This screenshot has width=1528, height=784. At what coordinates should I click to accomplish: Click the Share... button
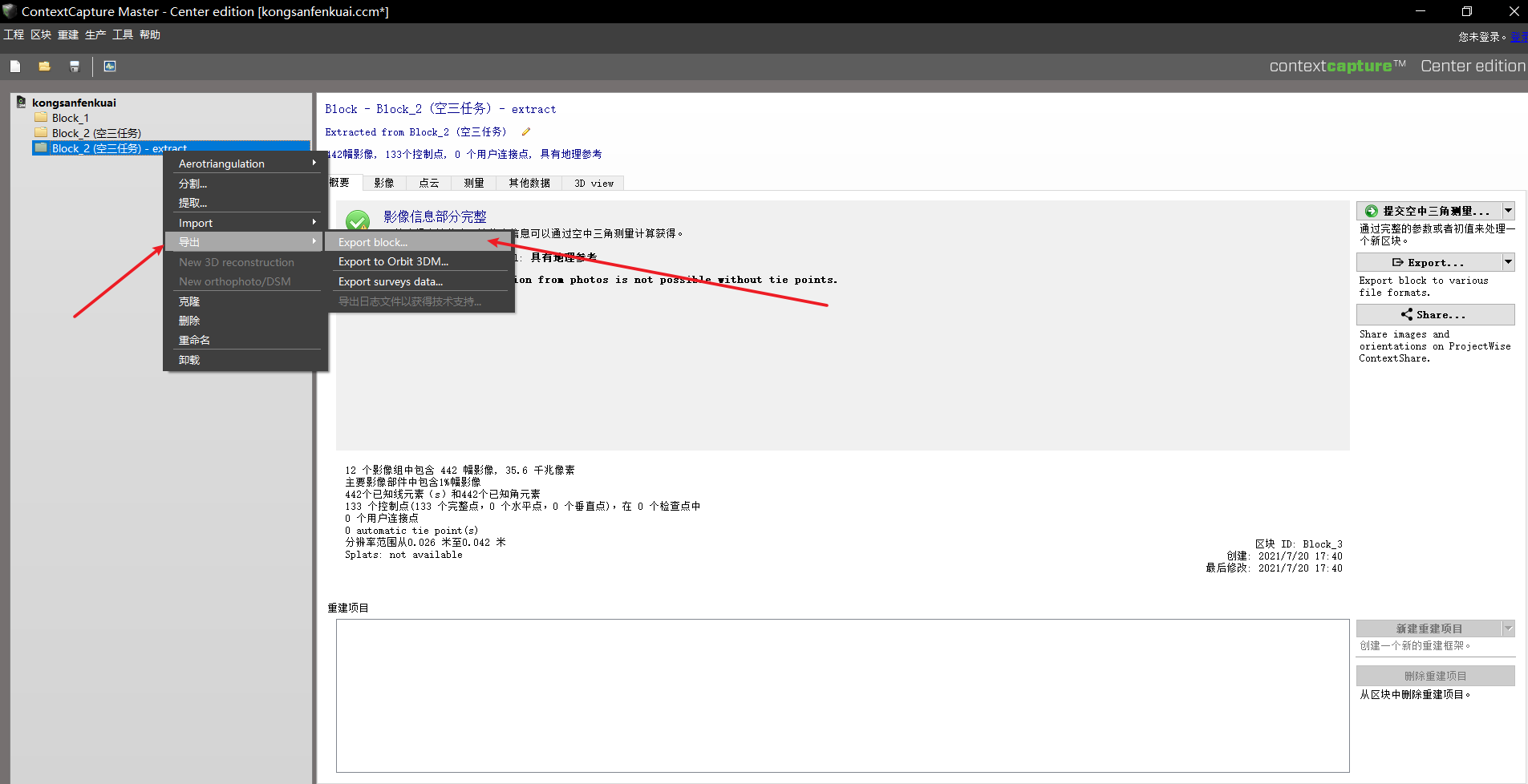click(1436, 314)
